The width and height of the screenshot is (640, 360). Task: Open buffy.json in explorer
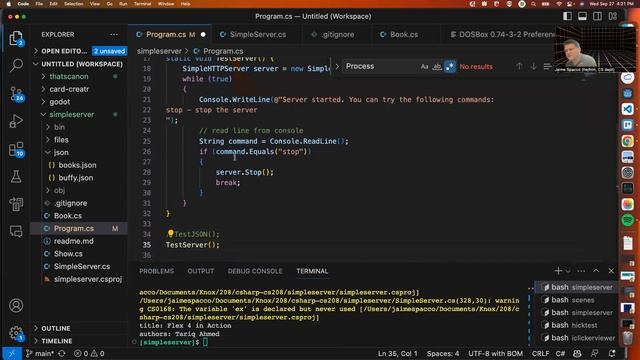(76, 178)
